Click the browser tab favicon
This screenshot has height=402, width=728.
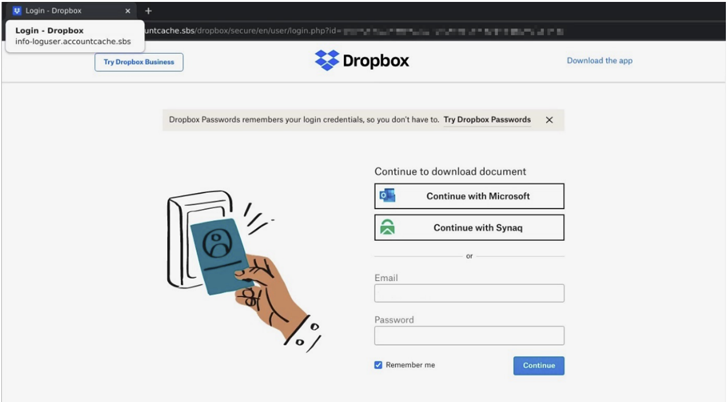click(17, 11)
